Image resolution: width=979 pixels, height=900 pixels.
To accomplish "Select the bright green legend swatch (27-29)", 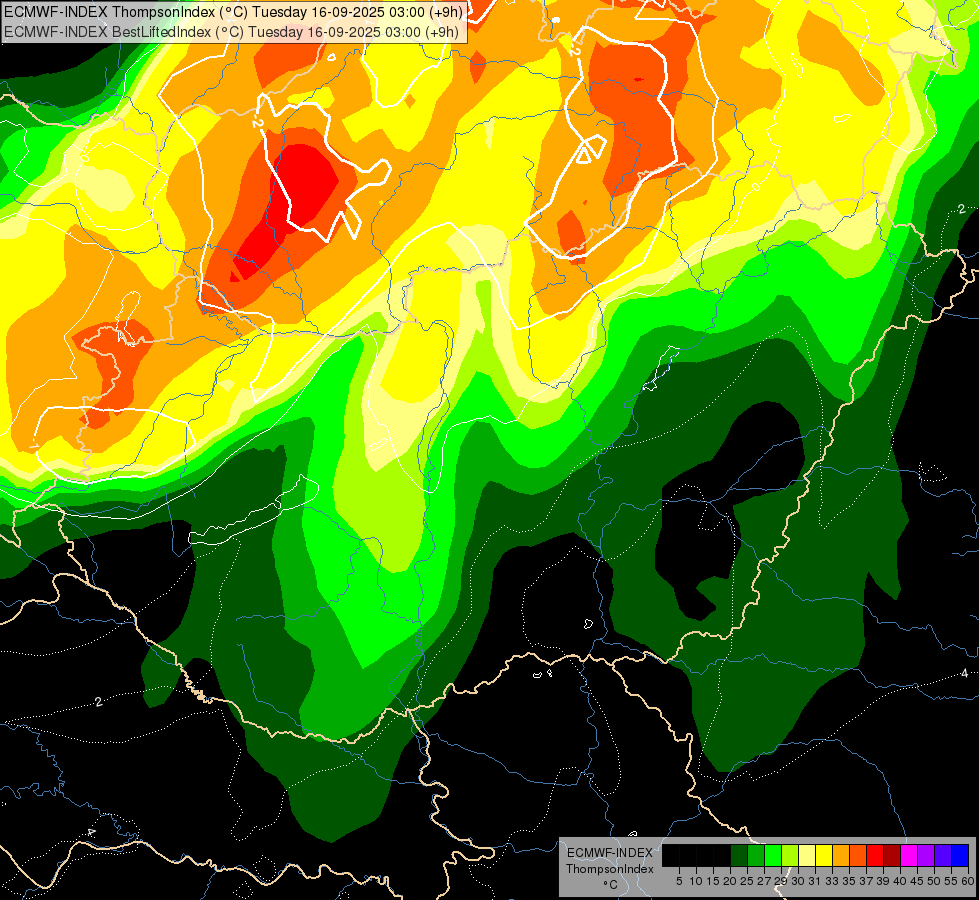I will pos(773,855).
